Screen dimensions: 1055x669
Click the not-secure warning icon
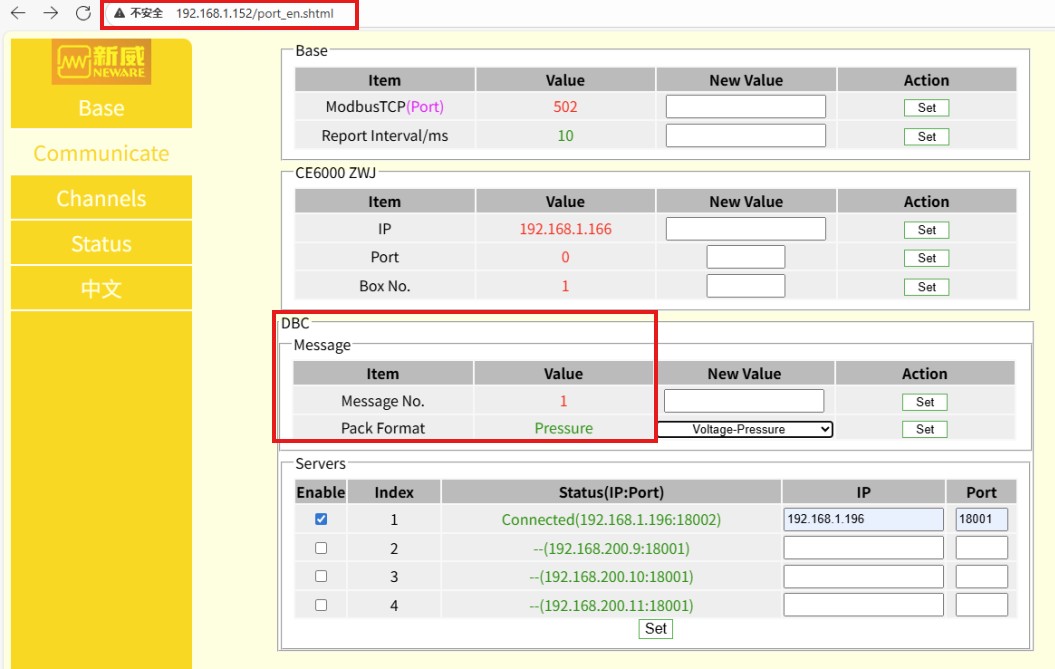(119, 14)
